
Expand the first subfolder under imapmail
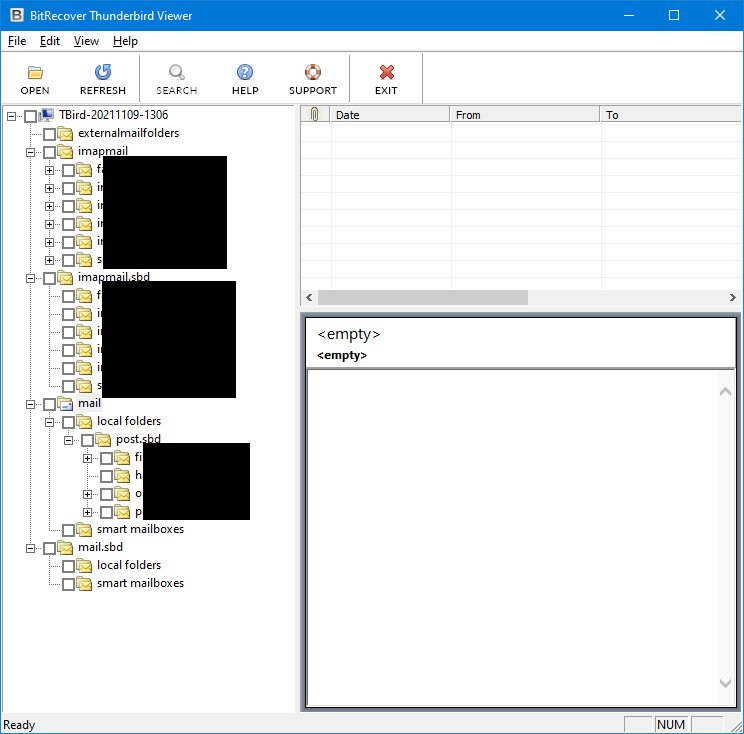coord(49,170)
